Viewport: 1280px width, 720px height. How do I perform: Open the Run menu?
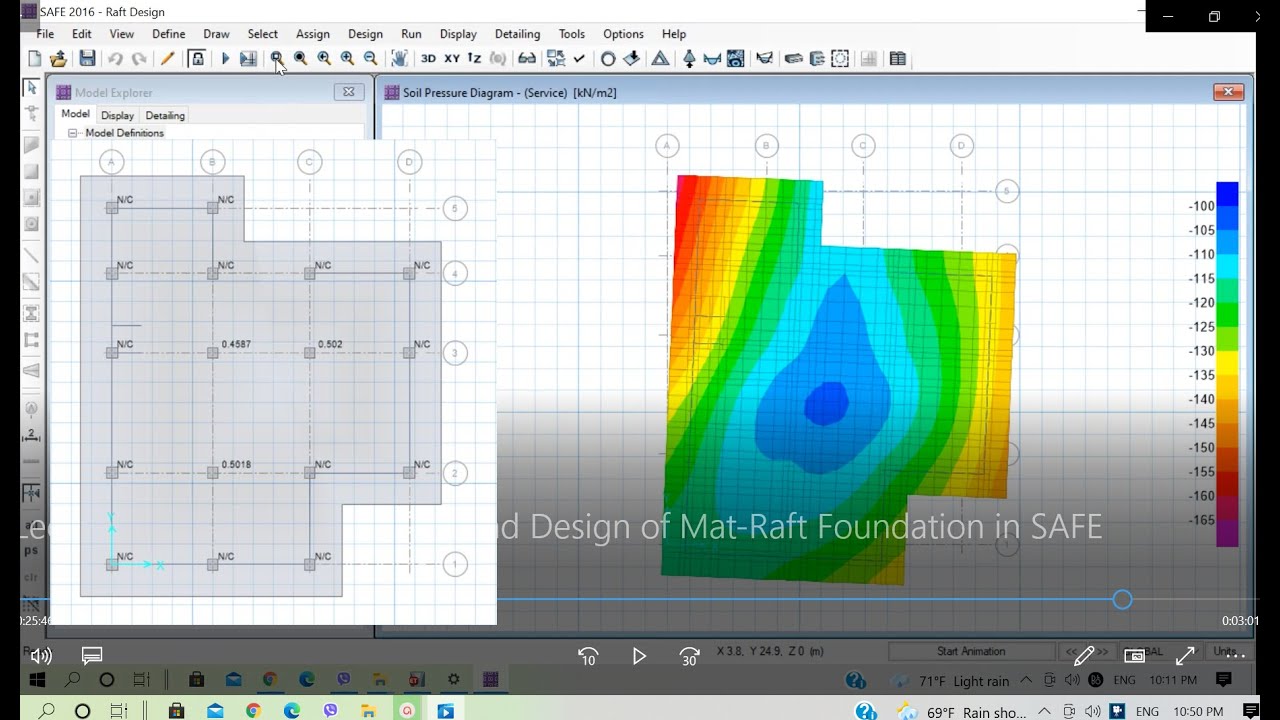[x=411, y=34]
